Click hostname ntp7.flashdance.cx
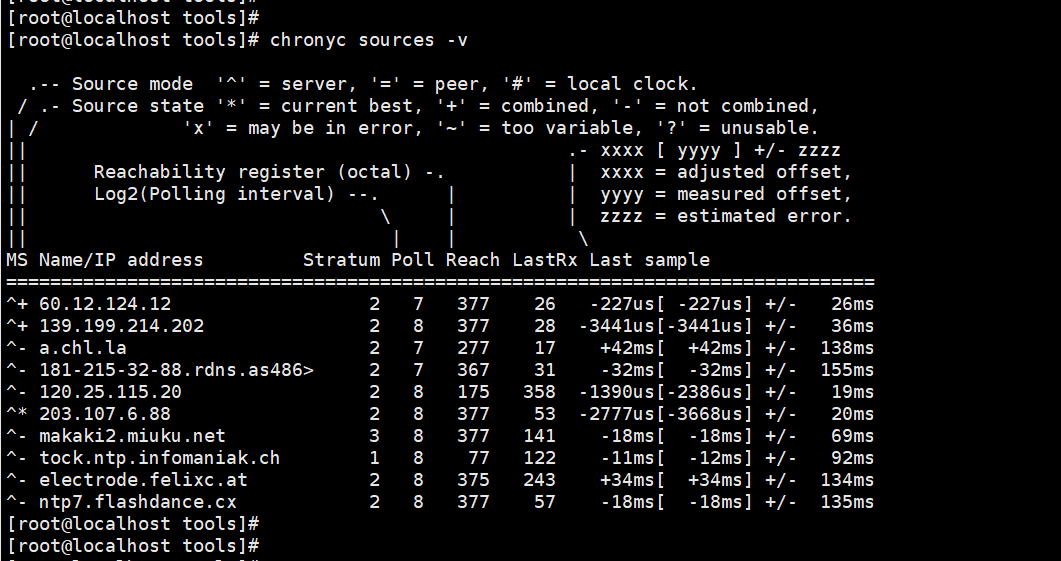Viewport: 1061px width, 561px height. pos(138,502)
